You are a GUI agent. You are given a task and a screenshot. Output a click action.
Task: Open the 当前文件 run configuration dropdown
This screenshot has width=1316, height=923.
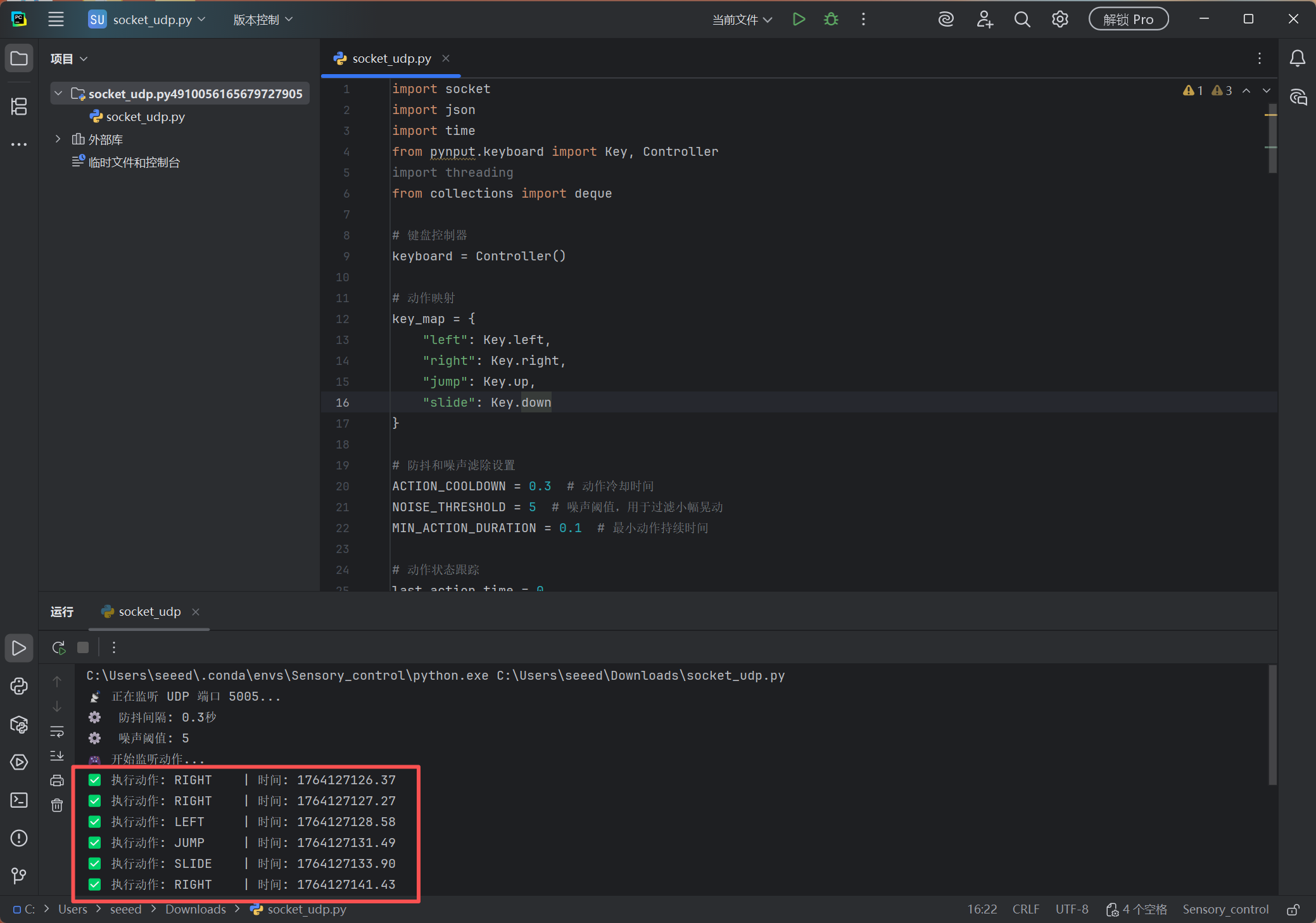(x=742, y=20)
